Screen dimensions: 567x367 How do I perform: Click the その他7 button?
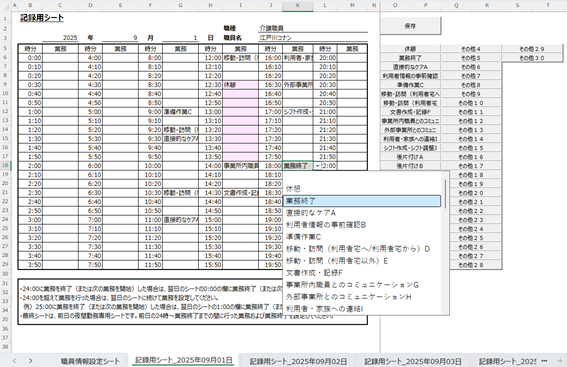(x=471, y=76)
